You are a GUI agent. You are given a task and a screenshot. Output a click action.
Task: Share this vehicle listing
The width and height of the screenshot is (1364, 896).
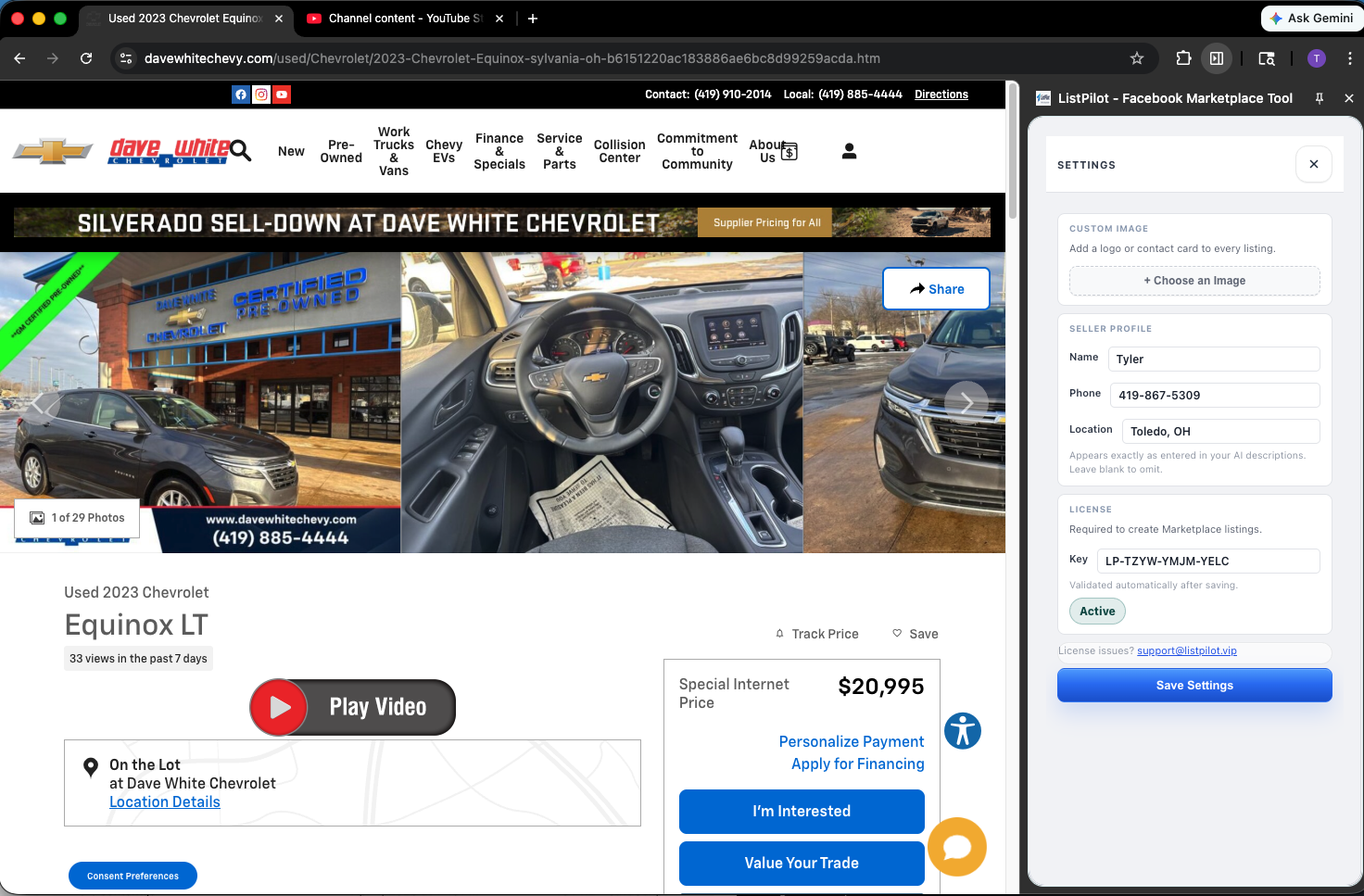[x=936, y=289]
